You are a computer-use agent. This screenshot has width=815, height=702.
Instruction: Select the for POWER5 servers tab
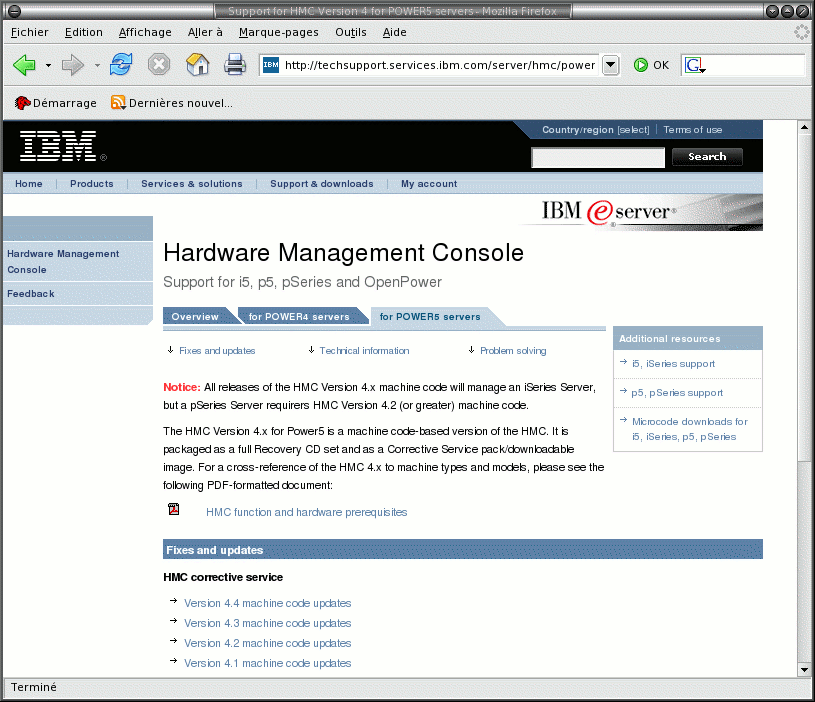430,316
